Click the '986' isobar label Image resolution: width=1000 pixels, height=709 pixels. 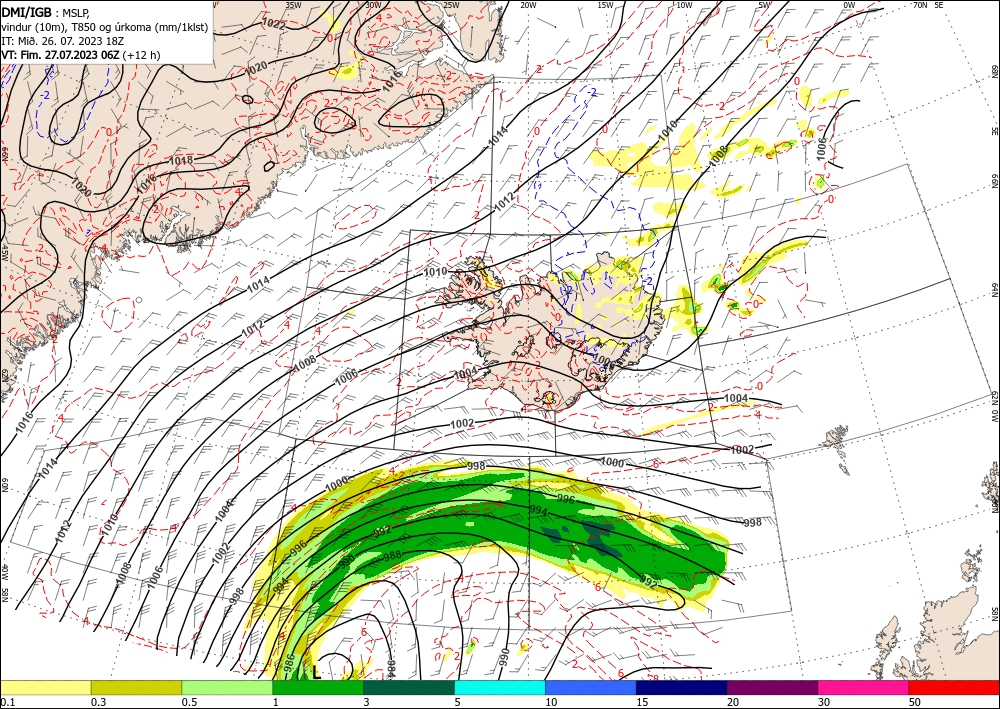click(288, 661)
